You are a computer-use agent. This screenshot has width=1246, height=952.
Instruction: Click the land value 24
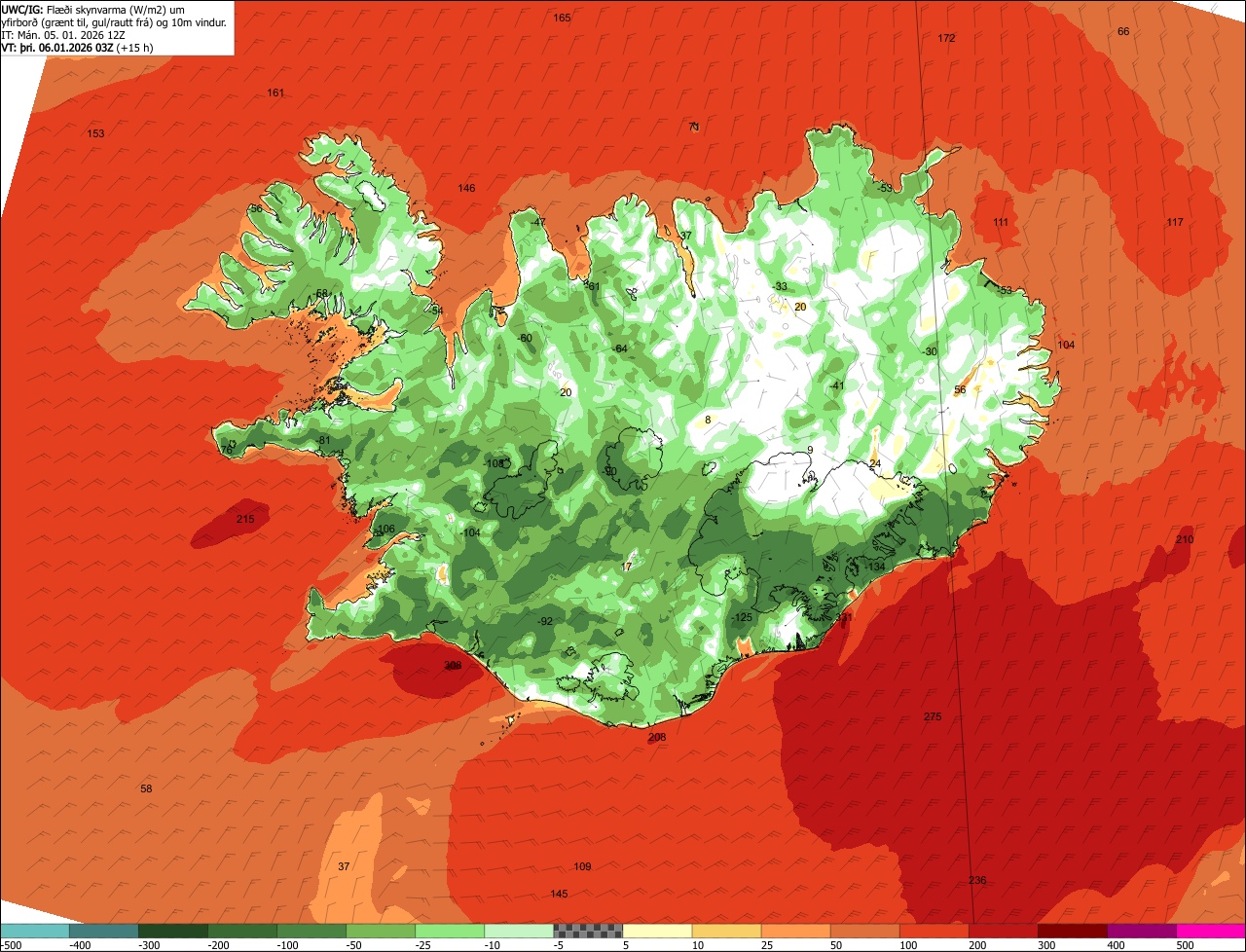click(x=875, y=463)
